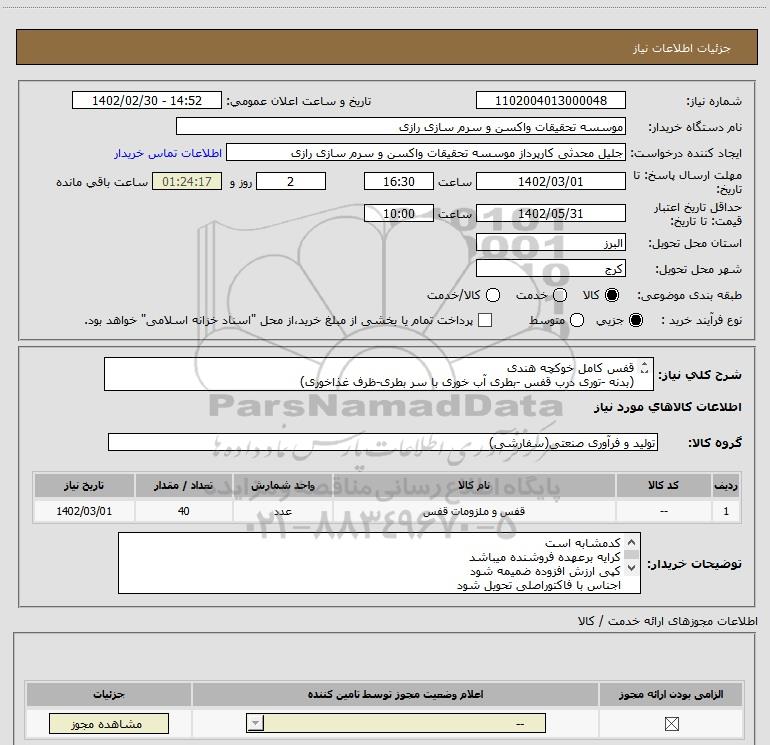770x745 pixels.
Task: Click the کپی ارزش افزوده ضمیمه شود note
Action: tap(545, 571)
